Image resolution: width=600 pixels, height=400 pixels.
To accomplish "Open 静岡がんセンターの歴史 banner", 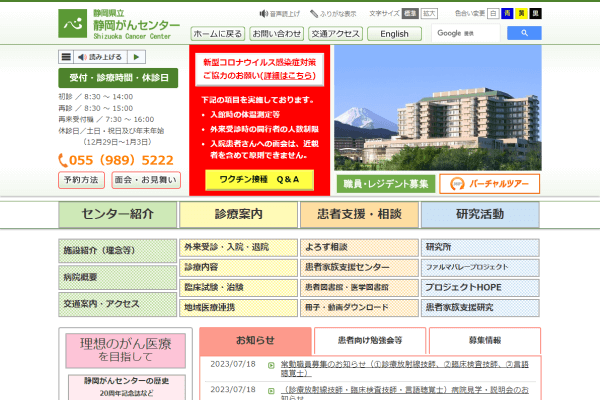I will 127,387.
